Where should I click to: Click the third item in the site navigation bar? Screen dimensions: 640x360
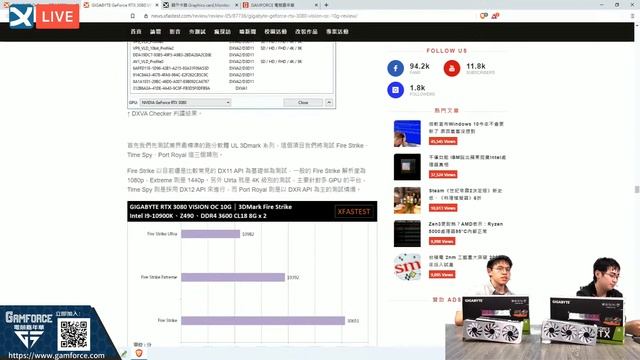[x=175, y=31]
